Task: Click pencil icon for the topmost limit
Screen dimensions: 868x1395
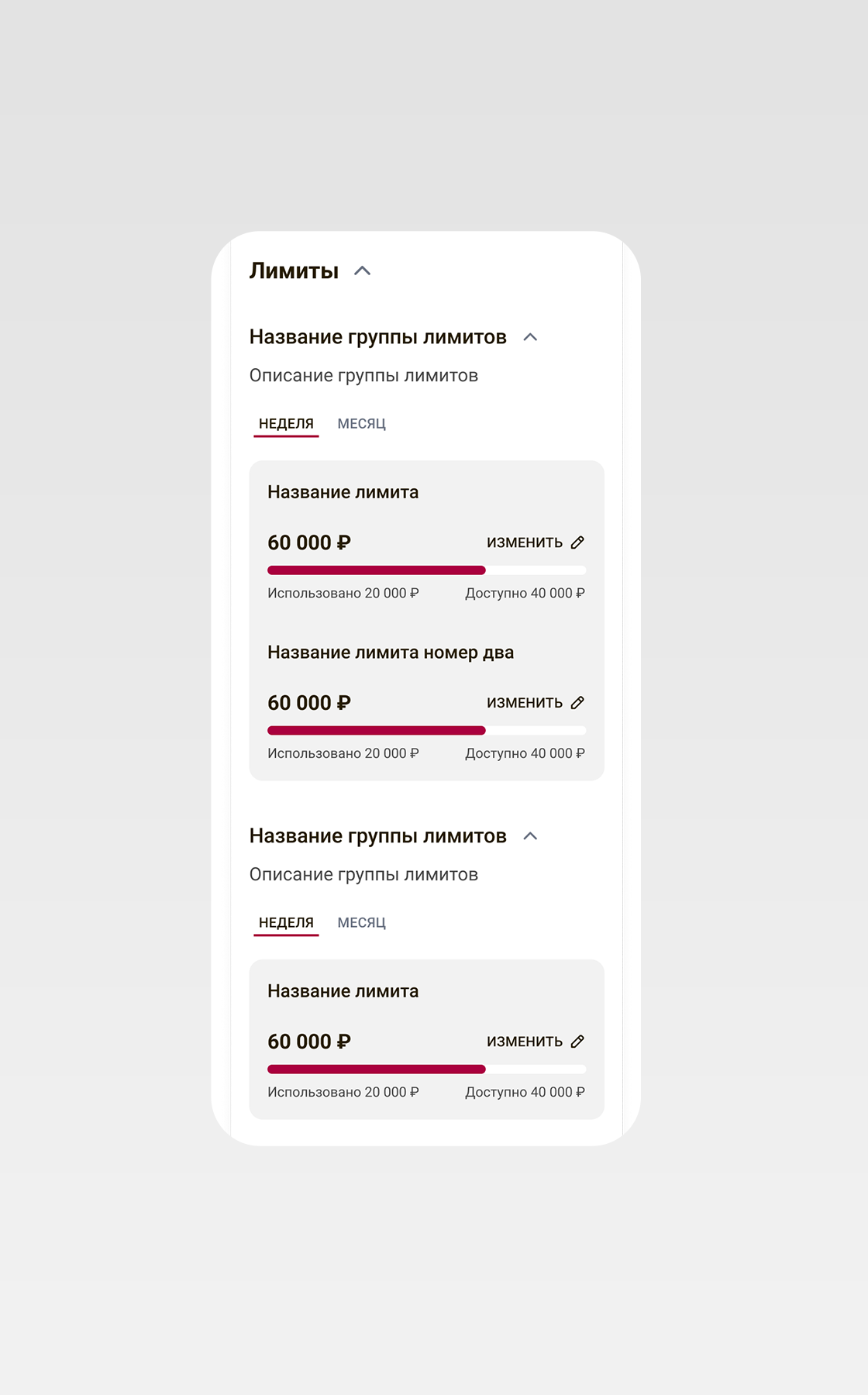Action: pyautogui.click(x=577, y=542)
